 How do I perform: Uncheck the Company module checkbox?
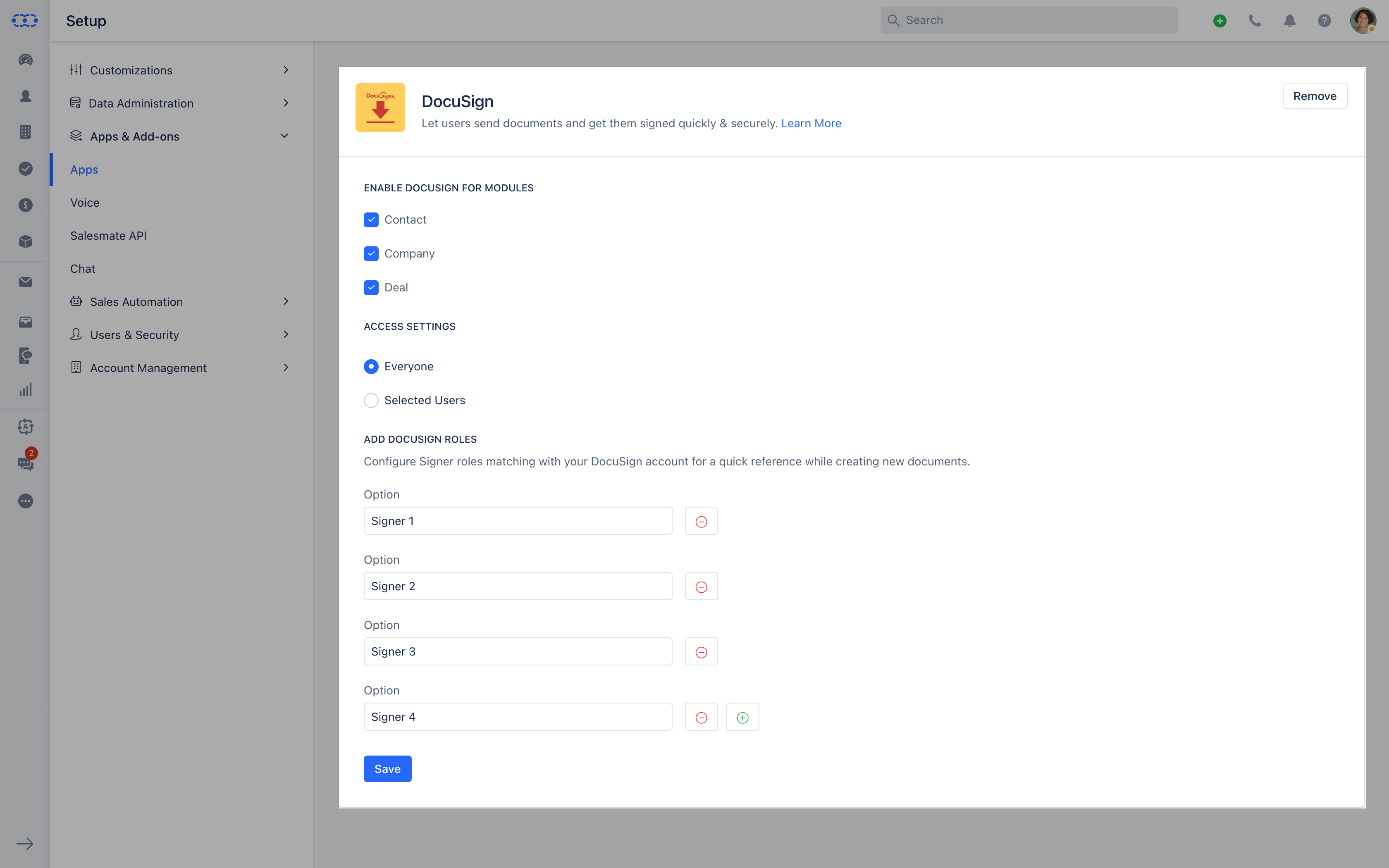coord(371,254)
